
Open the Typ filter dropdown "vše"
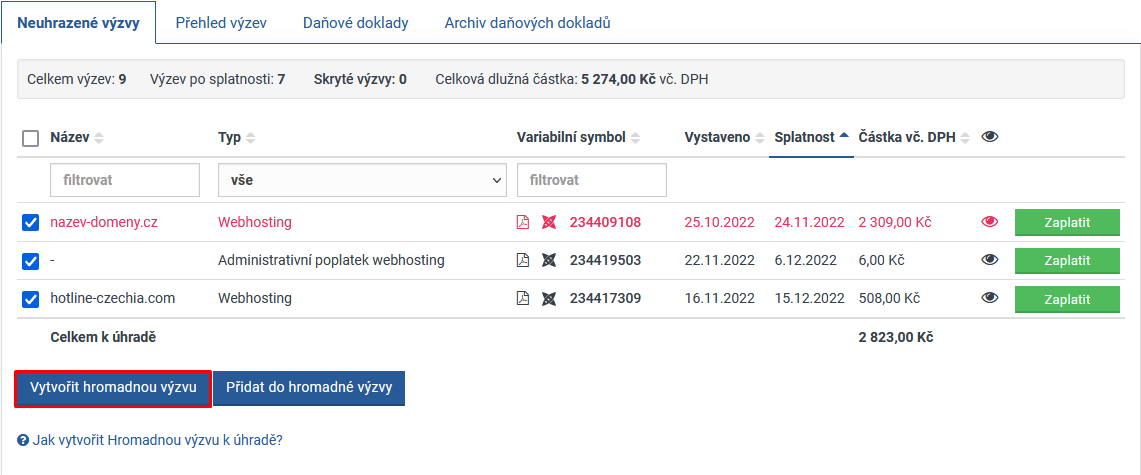coord(362,180)
